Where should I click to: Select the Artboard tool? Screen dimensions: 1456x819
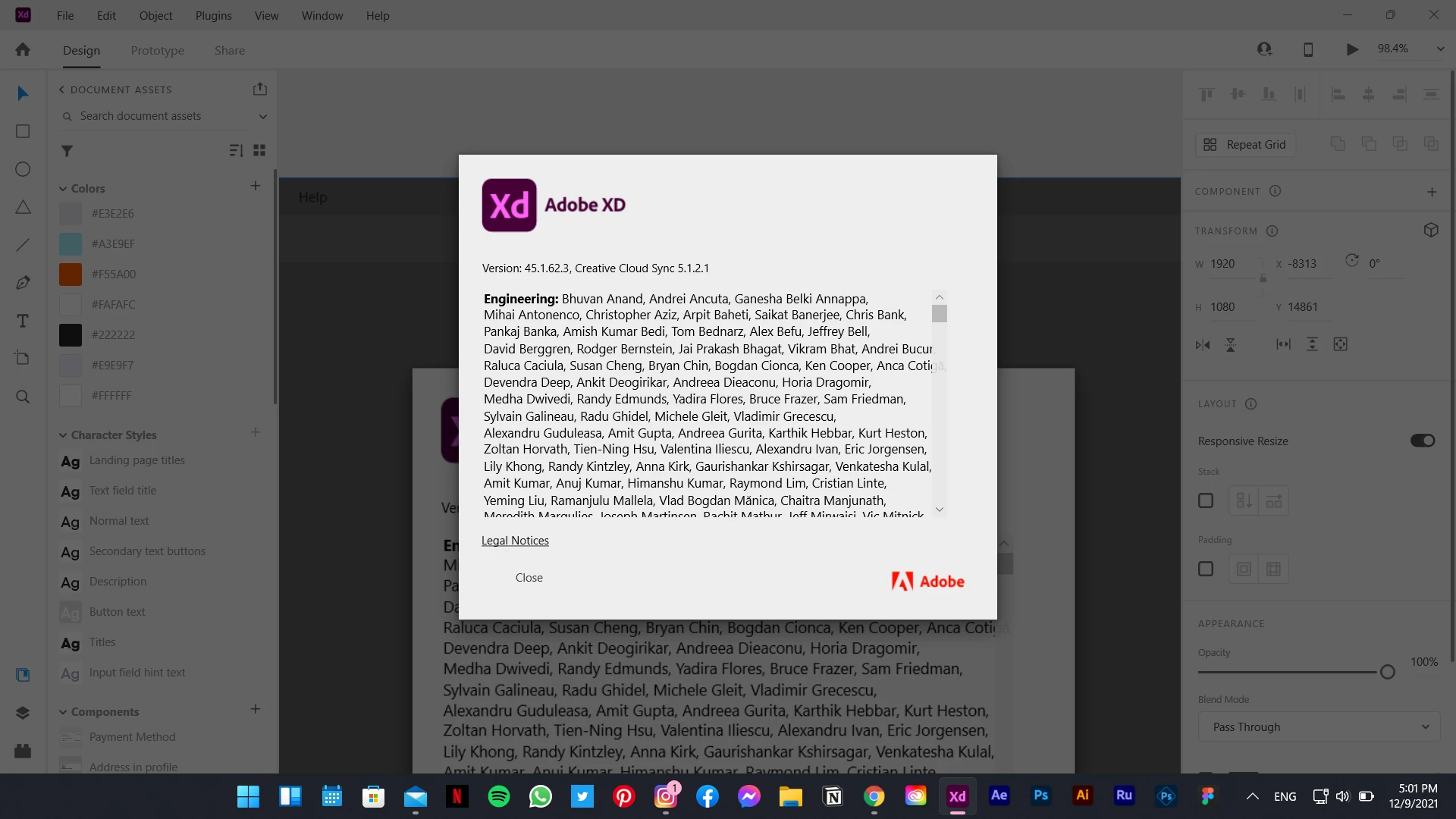tap(23, 358)
